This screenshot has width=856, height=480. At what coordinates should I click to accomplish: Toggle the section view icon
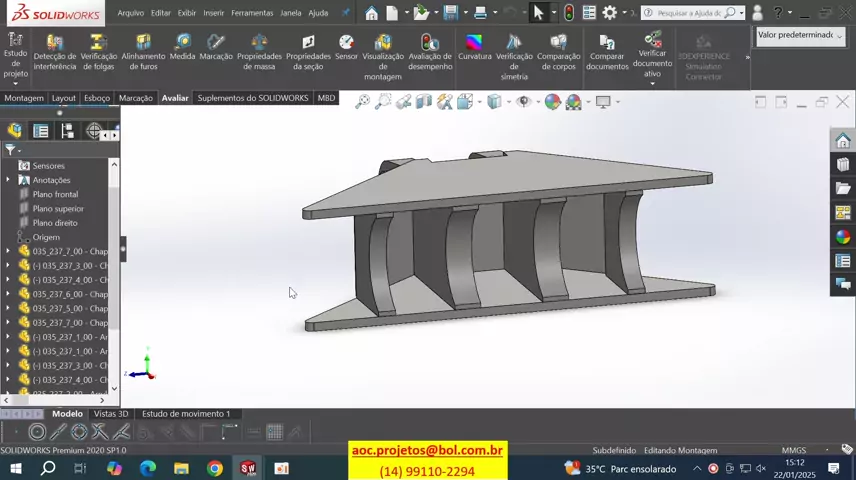pos(424,102)
